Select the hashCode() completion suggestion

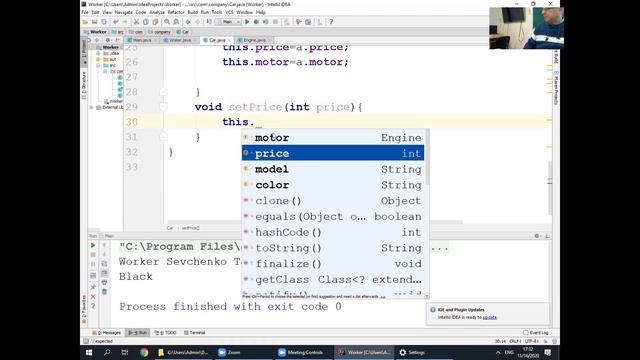tap(333, 232)
